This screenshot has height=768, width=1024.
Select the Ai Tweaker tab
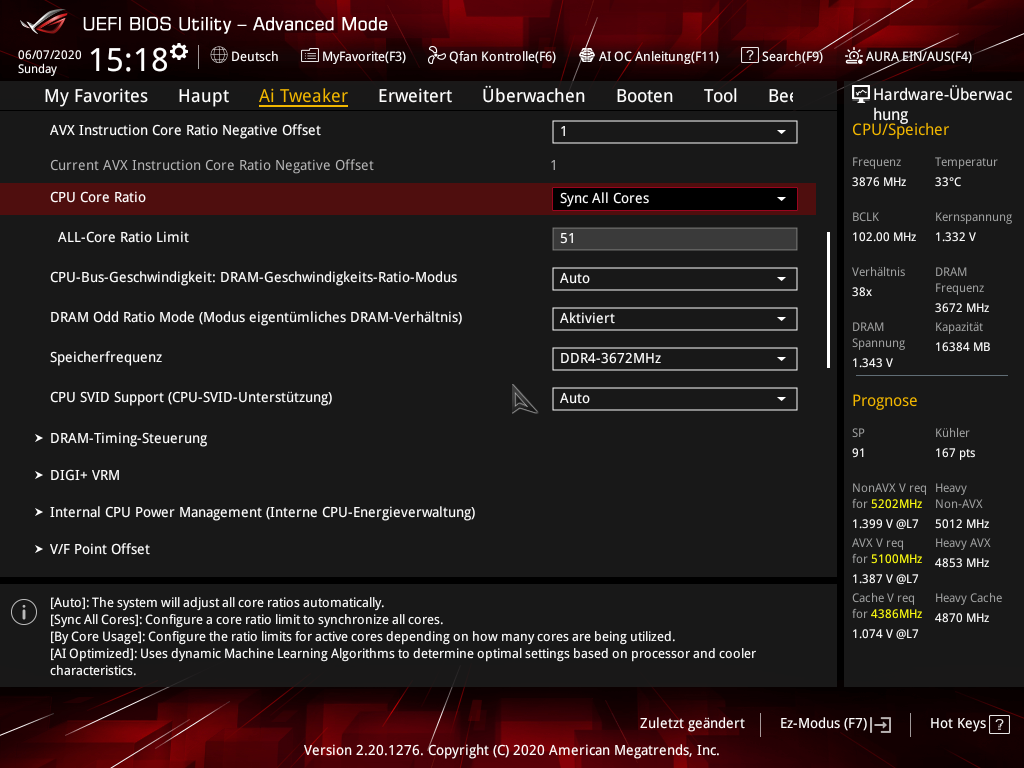[303, 96]
